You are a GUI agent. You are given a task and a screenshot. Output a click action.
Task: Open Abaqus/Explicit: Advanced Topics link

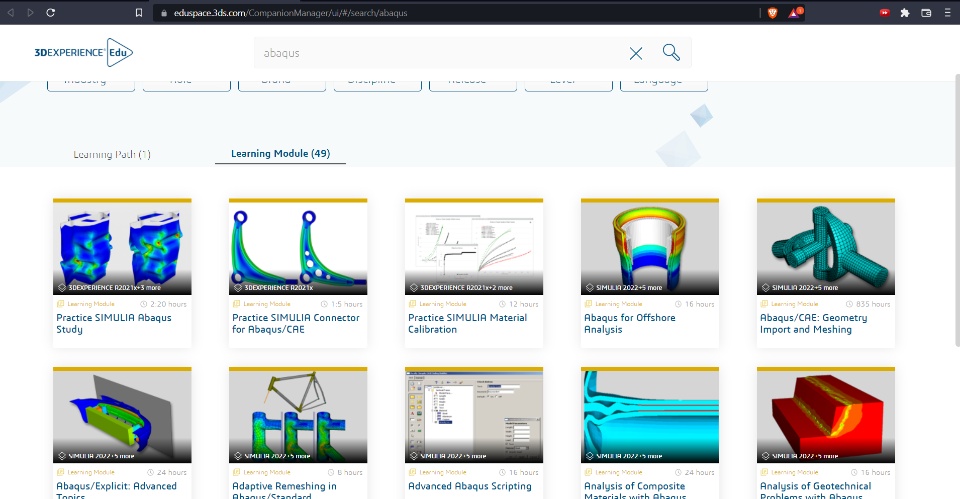(x=116, y=491)
